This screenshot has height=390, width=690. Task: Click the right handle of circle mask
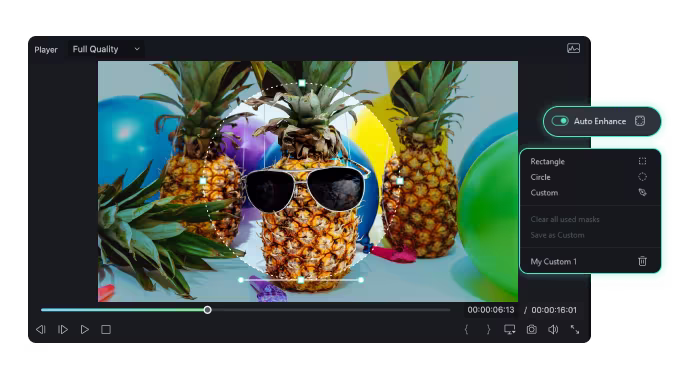point(400,181)
